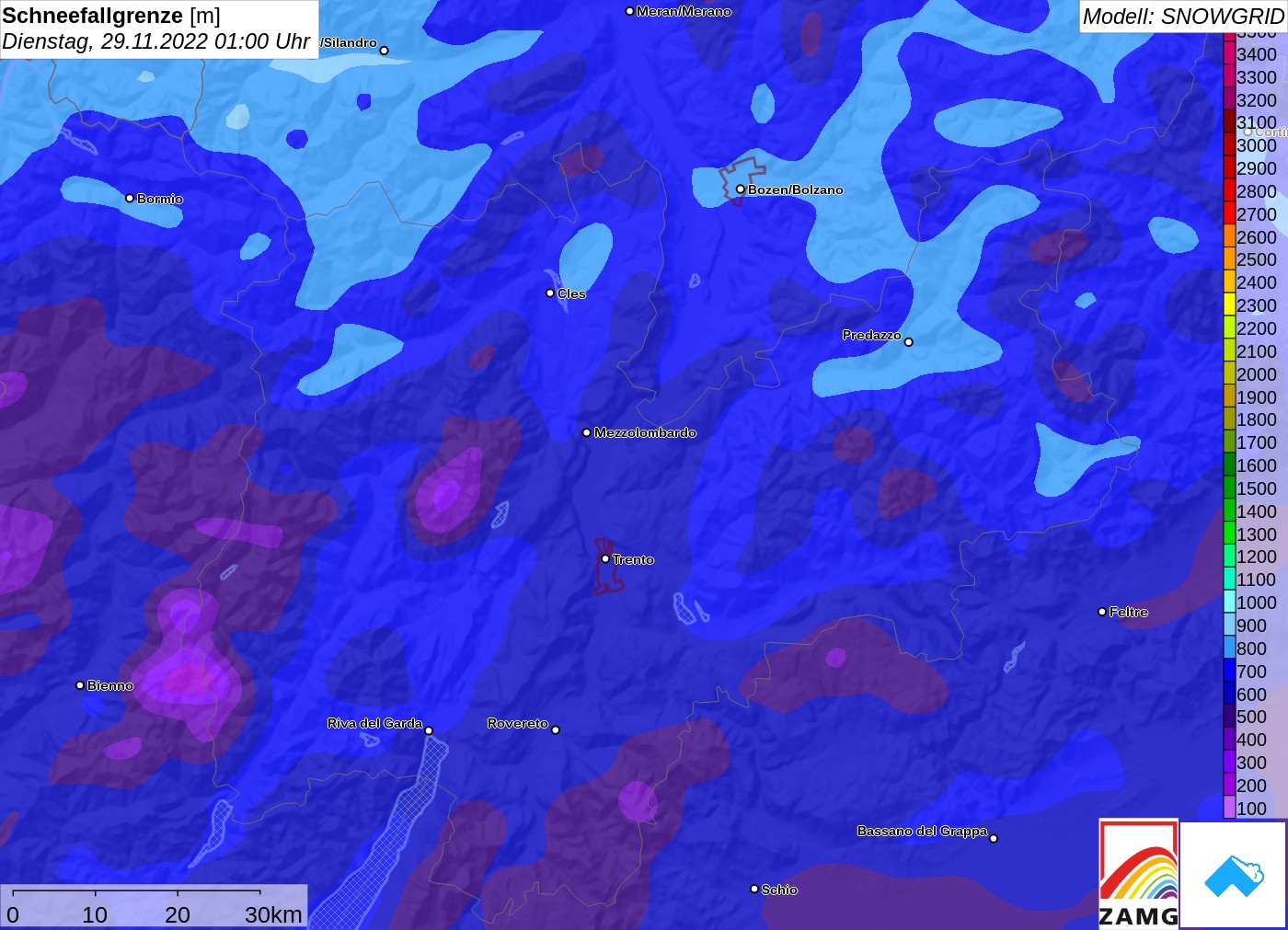Click the 1800 legend value
1288x930 pixels.
pyautogui.click(x=1257, y=419)
